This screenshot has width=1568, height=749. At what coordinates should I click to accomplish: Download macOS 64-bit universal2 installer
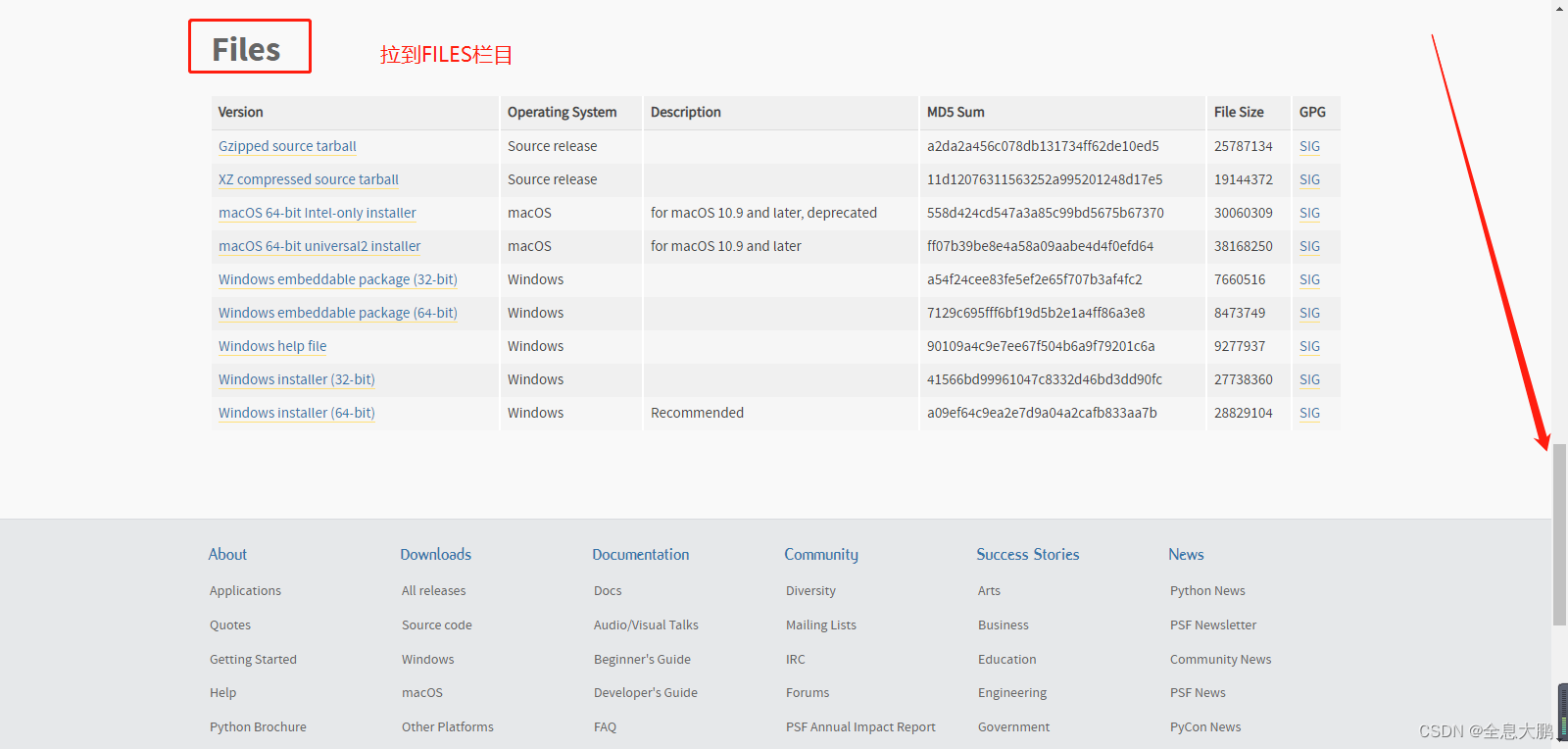(319, 246)
